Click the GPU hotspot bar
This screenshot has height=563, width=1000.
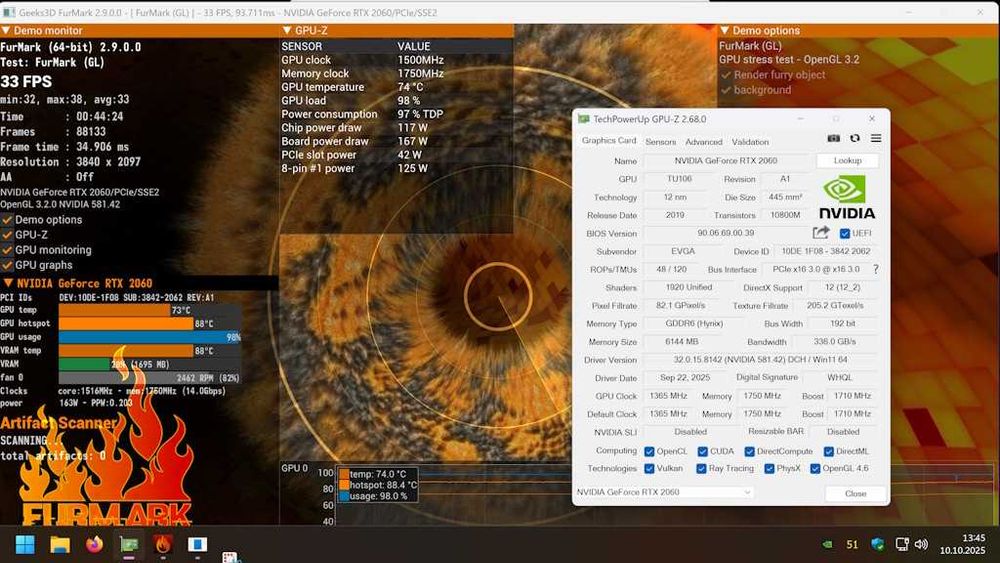pyautogui.click(x=150, y=323)
